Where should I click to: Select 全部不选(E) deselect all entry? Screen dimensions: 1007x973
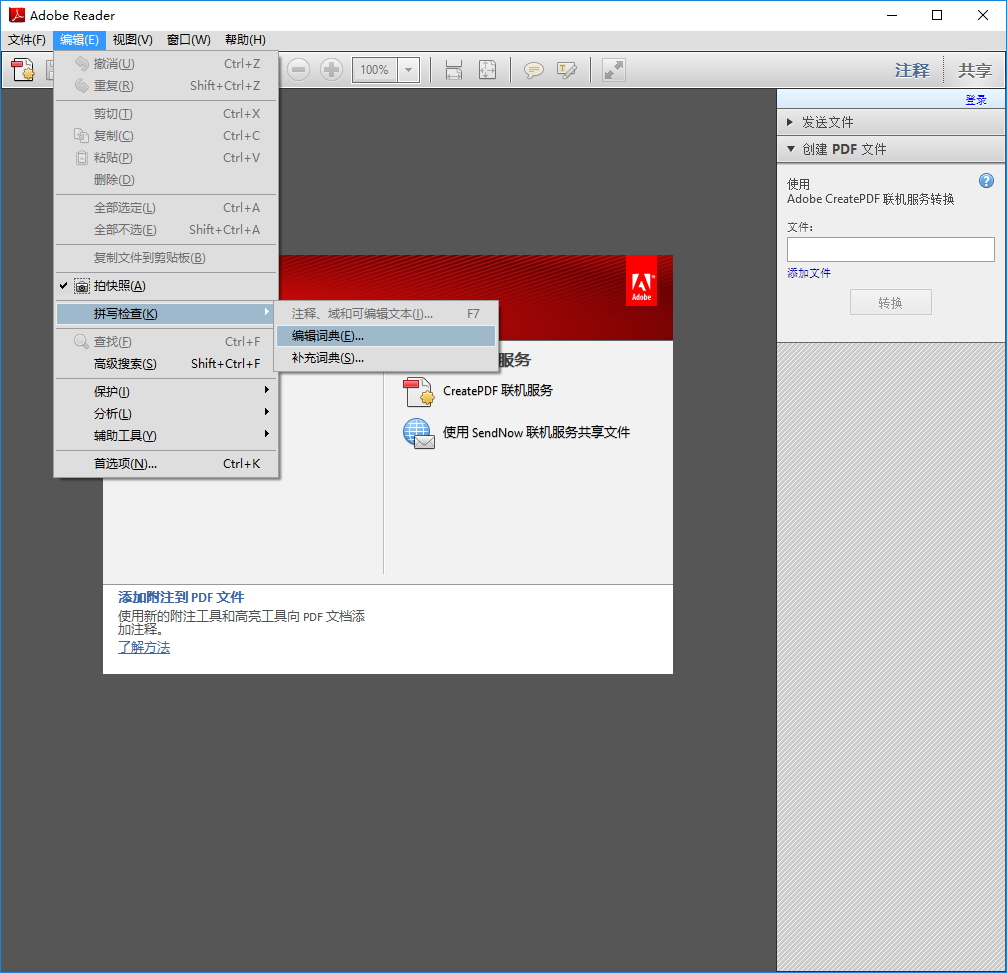click(166, 229)
